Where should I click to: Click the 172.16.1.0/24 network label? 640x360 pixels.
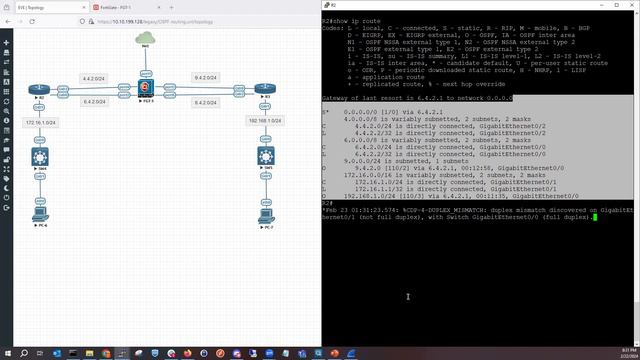[40, 122]
